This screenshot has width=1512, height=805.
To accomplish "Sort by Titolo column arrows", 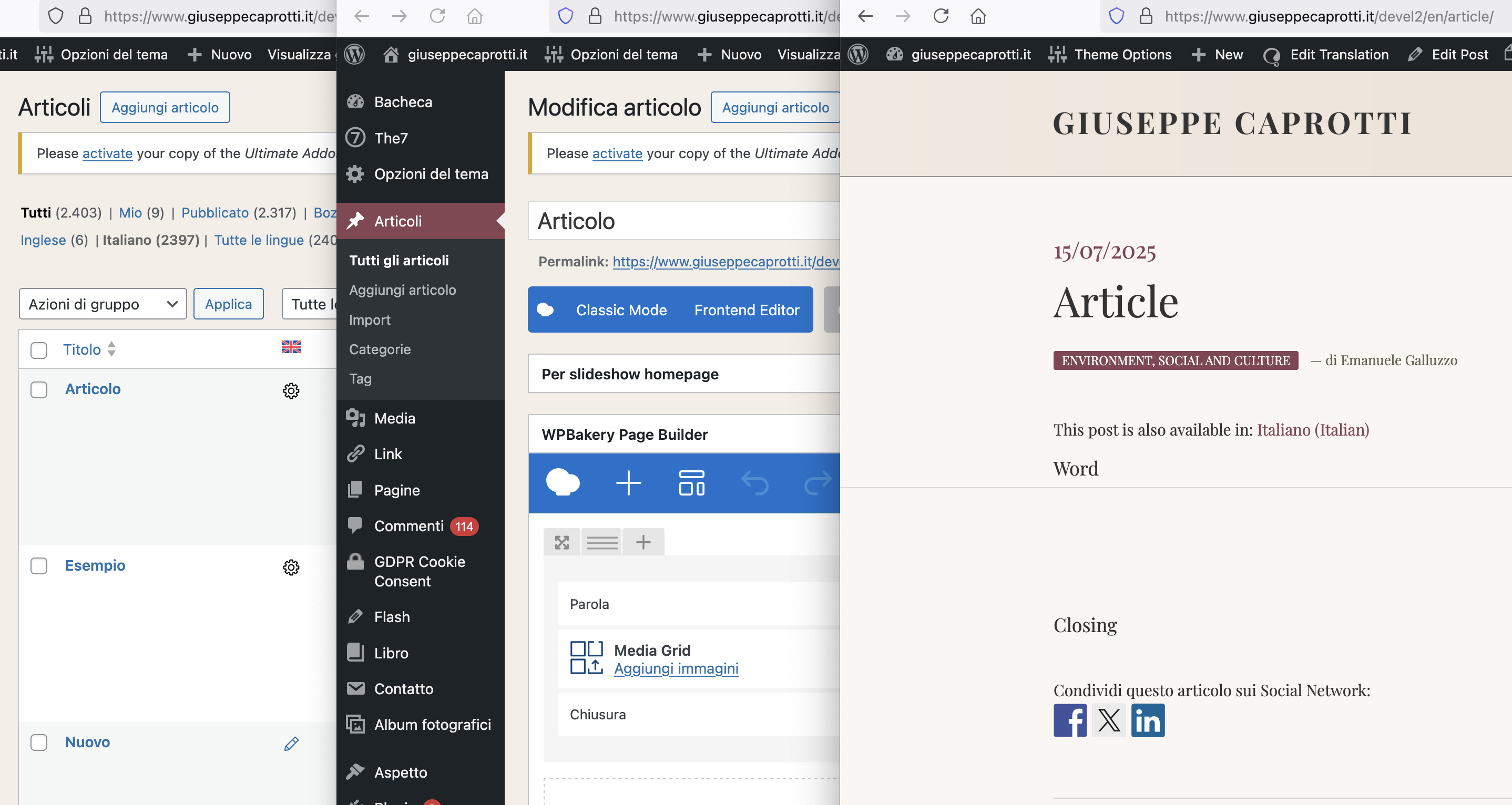I will [111, 349].
